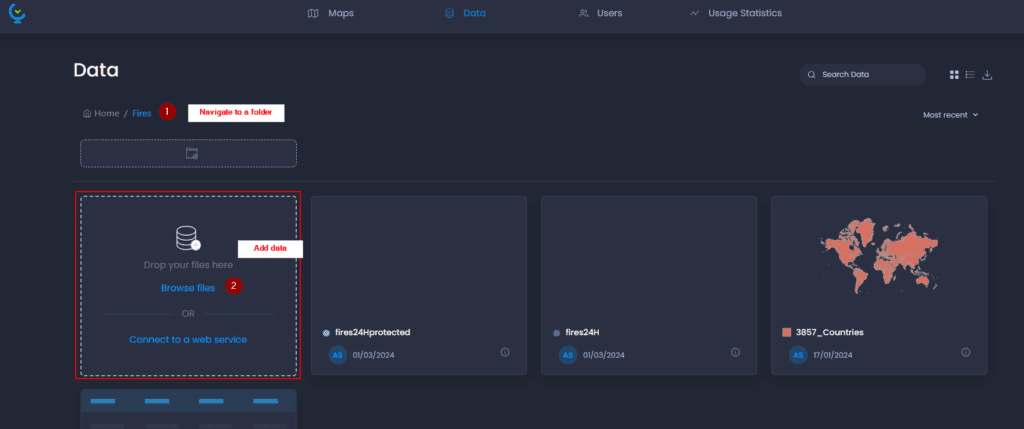
Task: Open the 3857_Countries map thumbnail
Action: pos(879,255)
